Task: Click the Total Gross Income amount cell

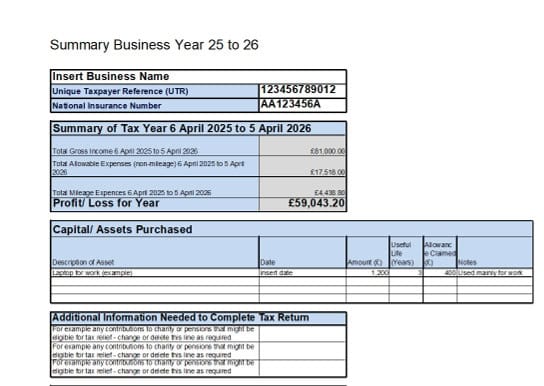Action: (303, 145)
